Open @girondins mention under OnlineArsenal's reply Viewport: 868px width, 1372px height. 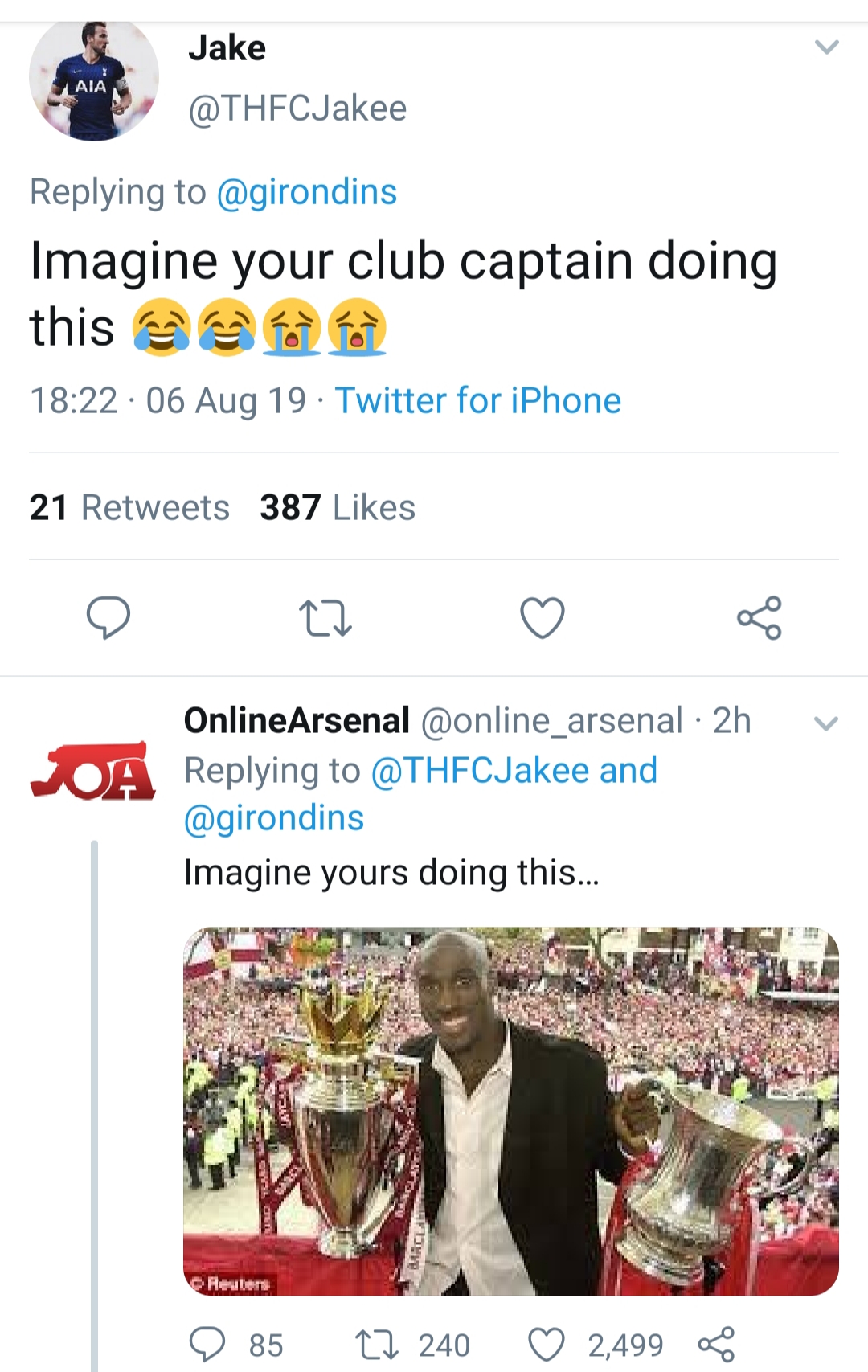(x=274, y=818)
